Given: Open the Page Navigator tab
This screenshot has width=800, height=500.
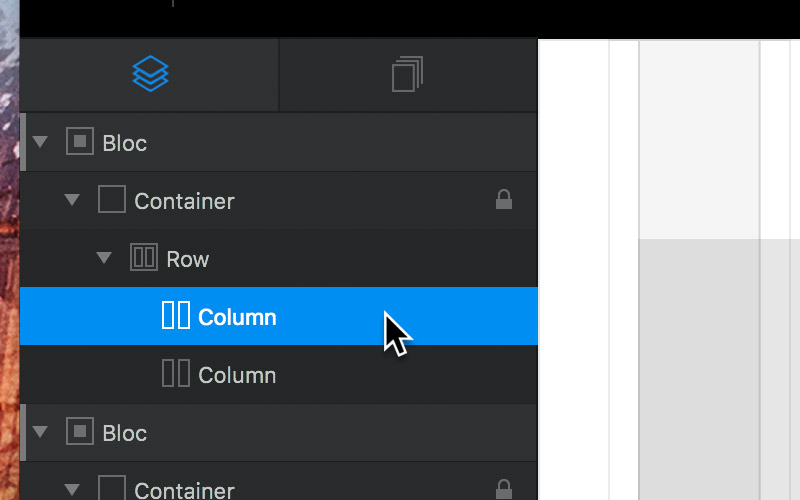Looking at the screenshot, I should point(407,74).
